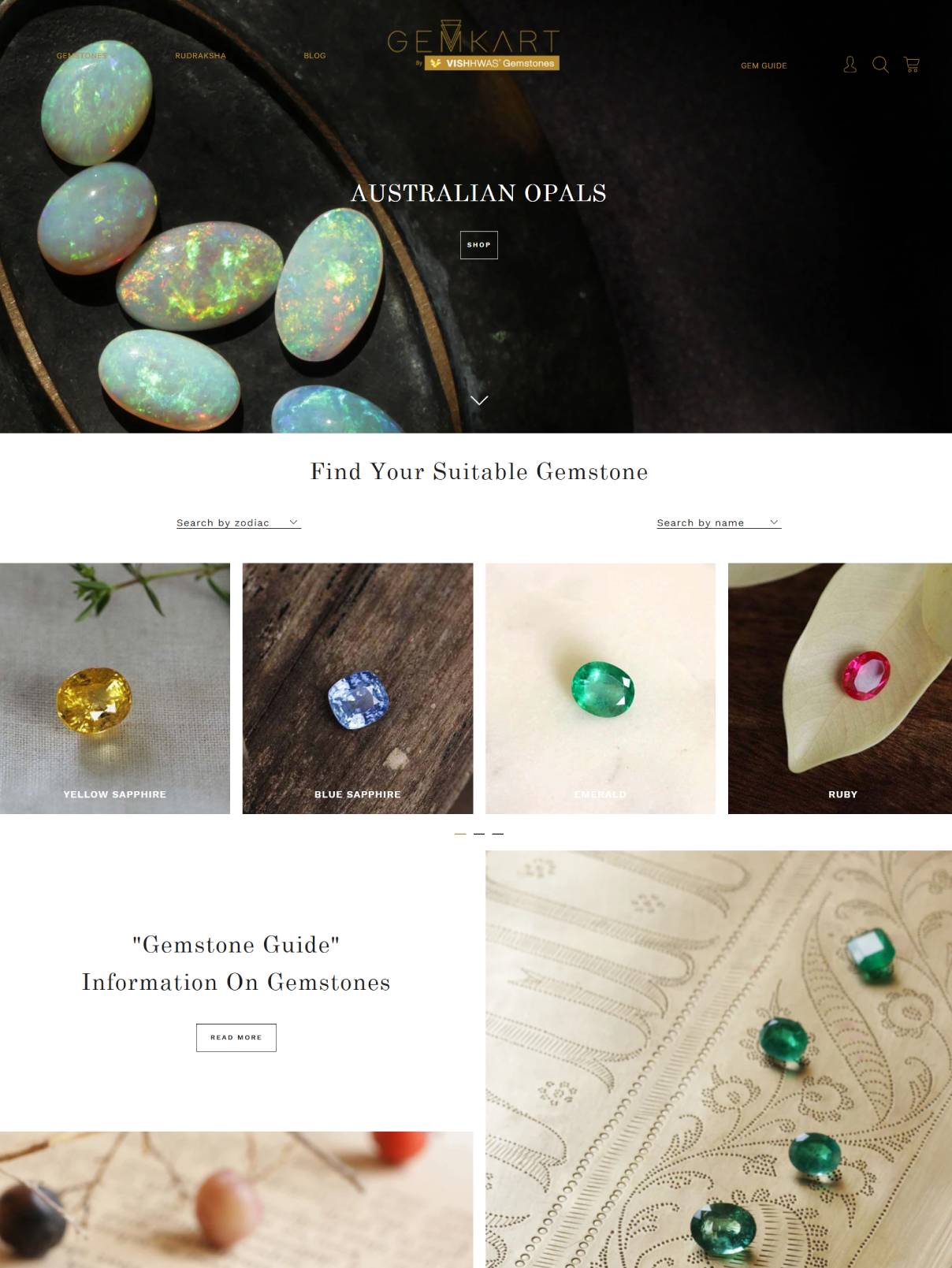Click the Shop button on opals banner

pos(479,245)
